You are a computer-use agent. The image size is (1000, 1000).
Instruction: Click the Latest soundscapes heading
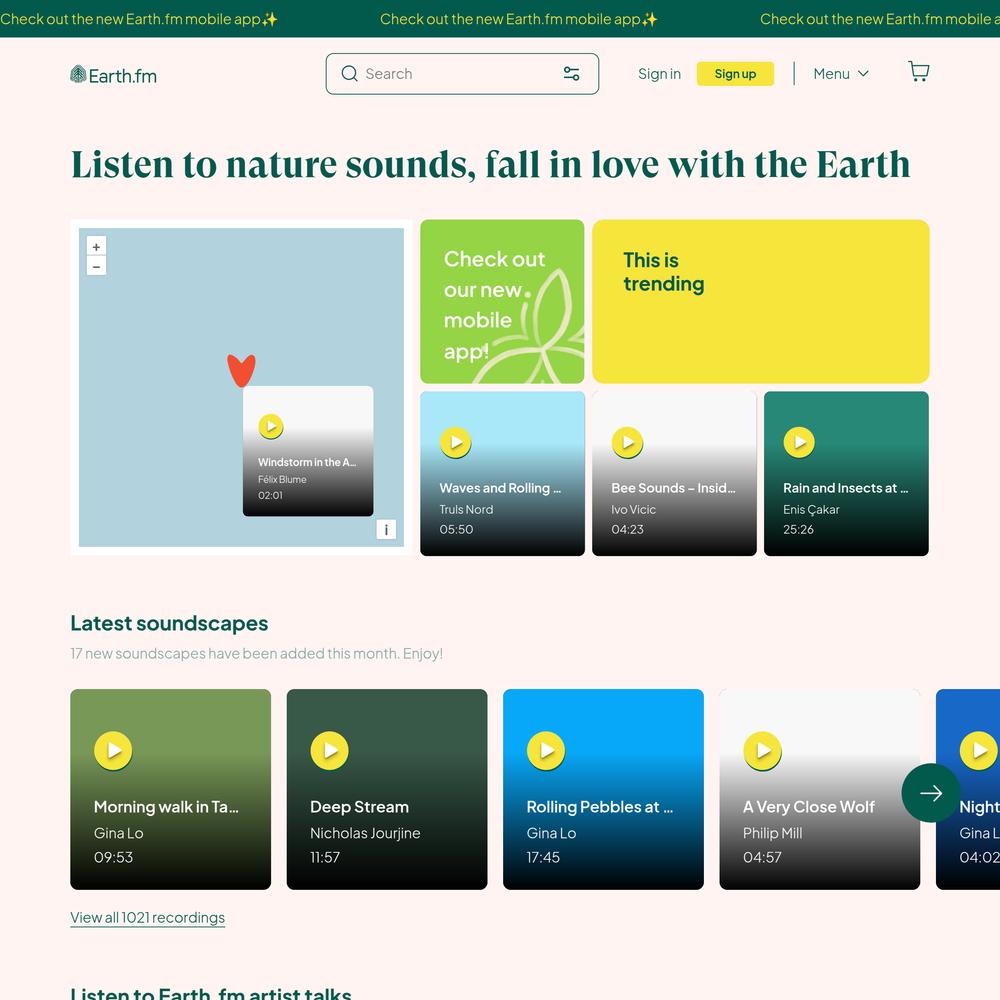pos(169,623)
